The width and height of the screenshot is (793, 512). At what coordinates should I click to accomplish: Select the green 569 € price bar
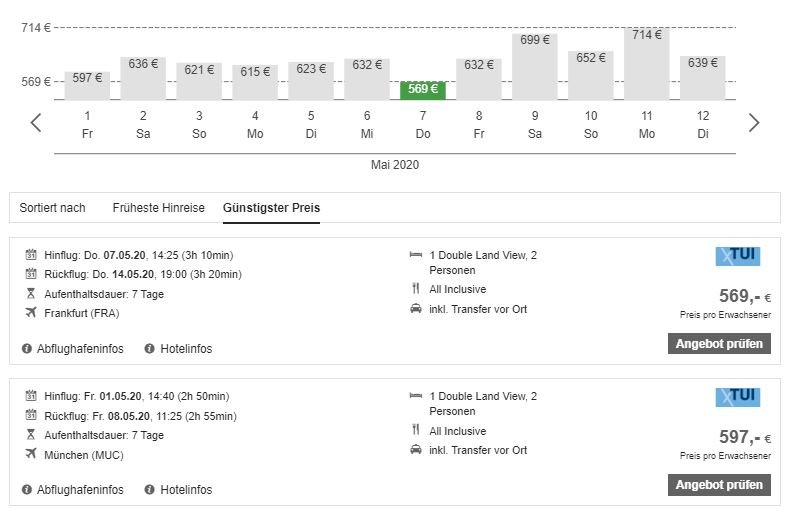(x=423, y=90)
